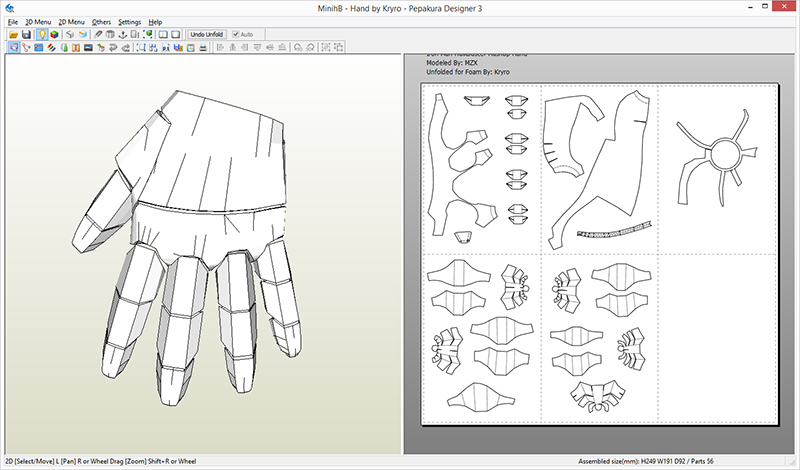Click the rotate-right cloud arrow icon
This screenshot has height=470, width=800.
tap(310, 47)
